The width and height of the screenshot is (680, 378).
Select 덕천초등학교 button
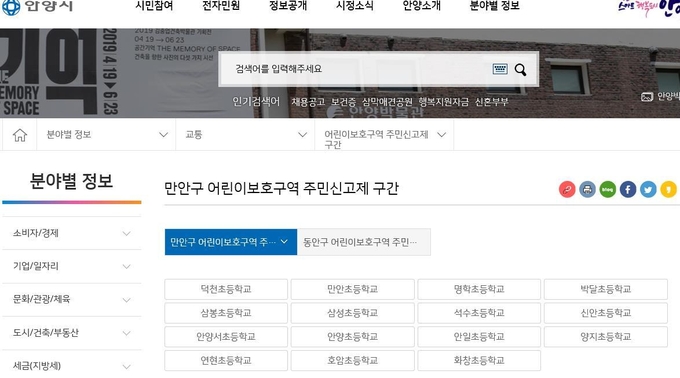pyautogui.click(x=226, y=289)
